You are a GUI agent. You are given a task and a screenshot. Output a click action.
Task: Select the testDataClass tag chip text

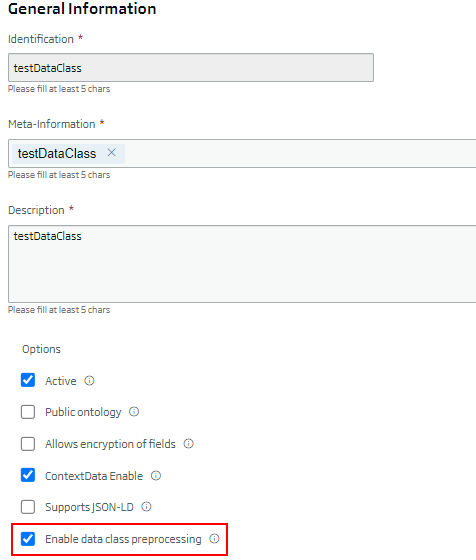point(57,154)
